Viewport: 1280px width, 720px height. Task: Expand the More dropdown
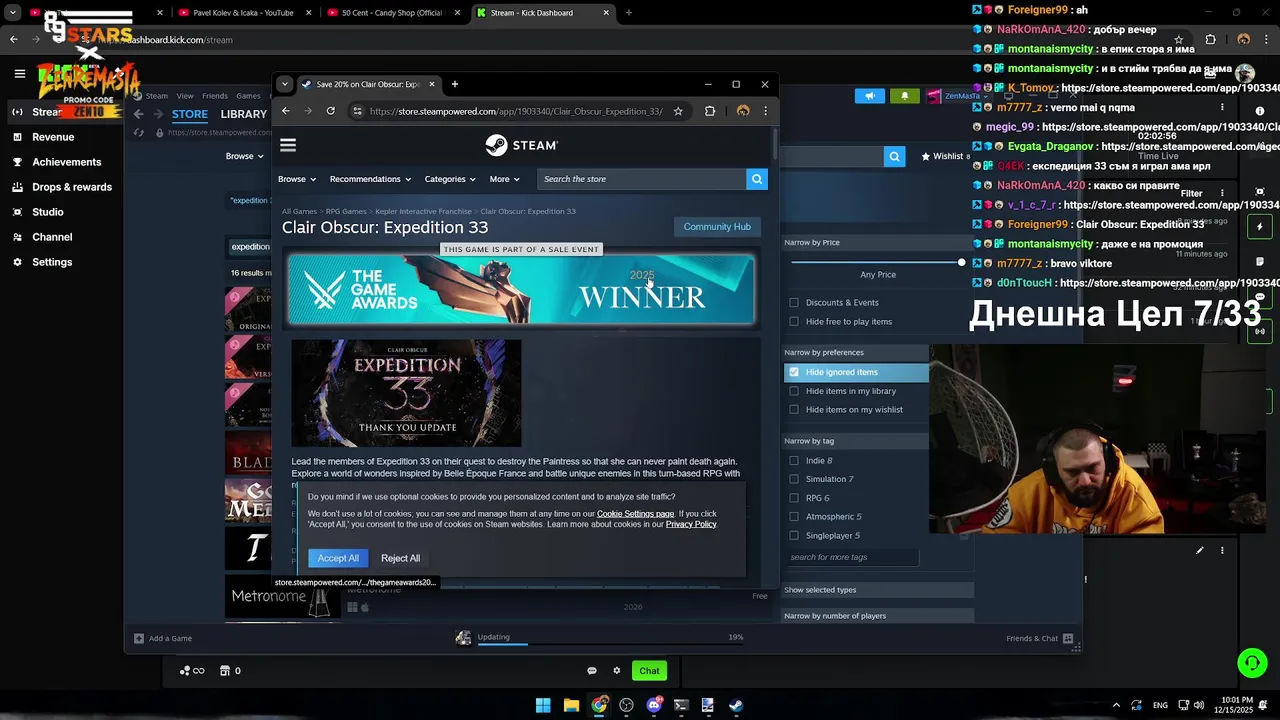(504, 179)
